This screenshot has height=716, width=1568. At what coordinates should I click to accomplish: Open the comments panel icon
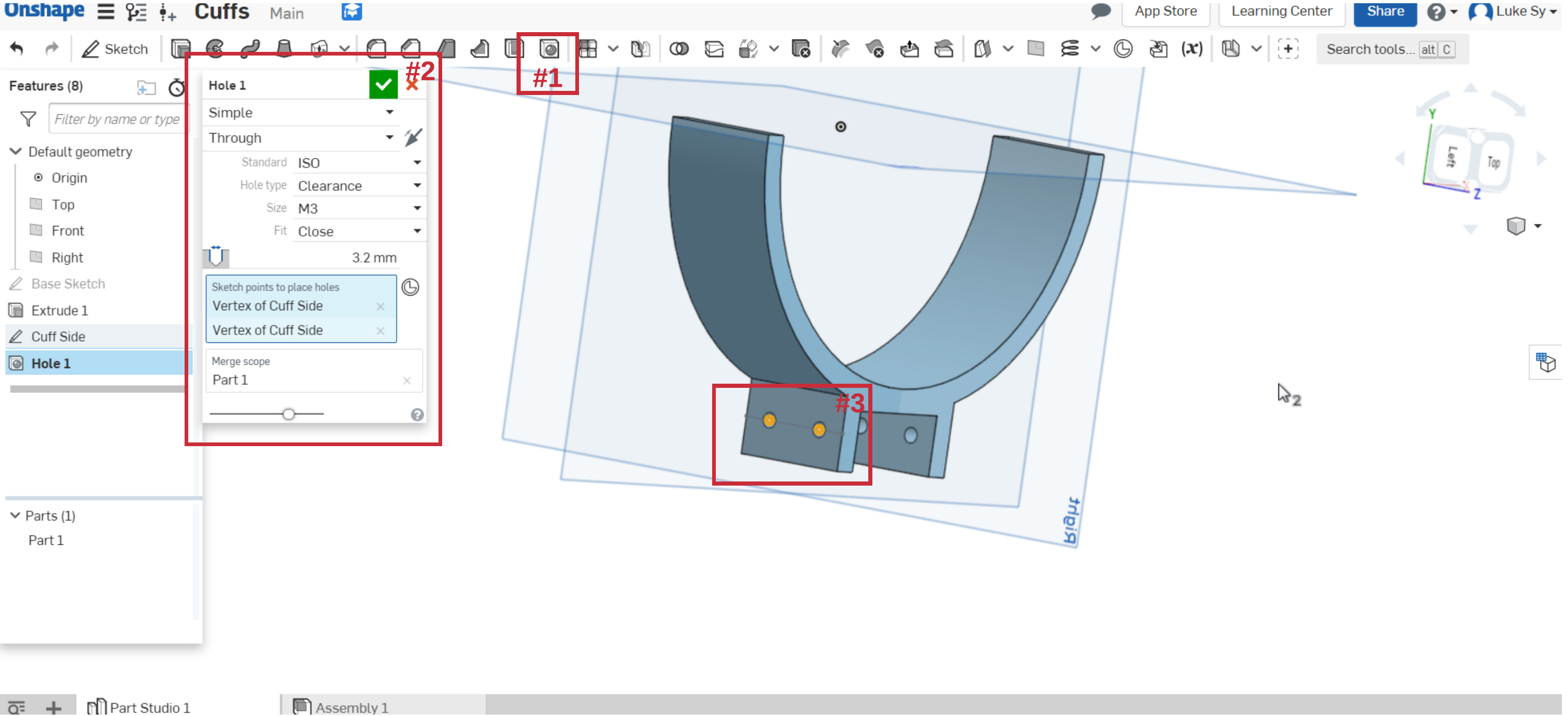1101,11
